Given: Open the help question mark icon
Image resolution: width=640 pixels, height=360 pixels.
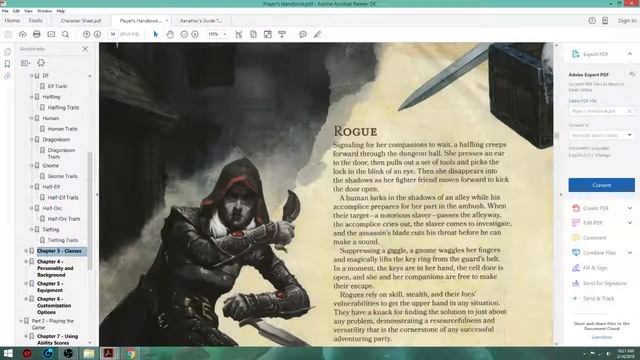Looking at the screenshot, I should (x=592, y=20).
